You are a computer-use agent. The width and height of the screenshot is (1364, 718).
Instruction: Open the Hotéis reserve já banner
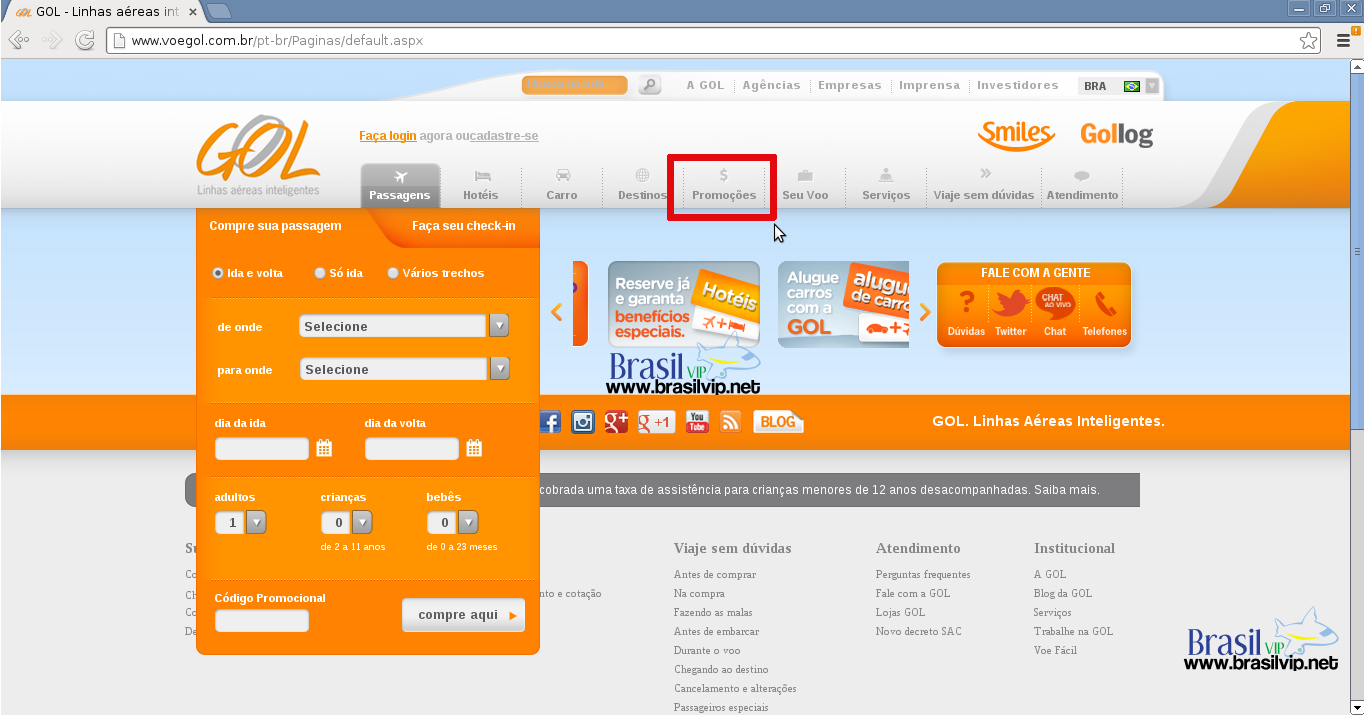684,304
